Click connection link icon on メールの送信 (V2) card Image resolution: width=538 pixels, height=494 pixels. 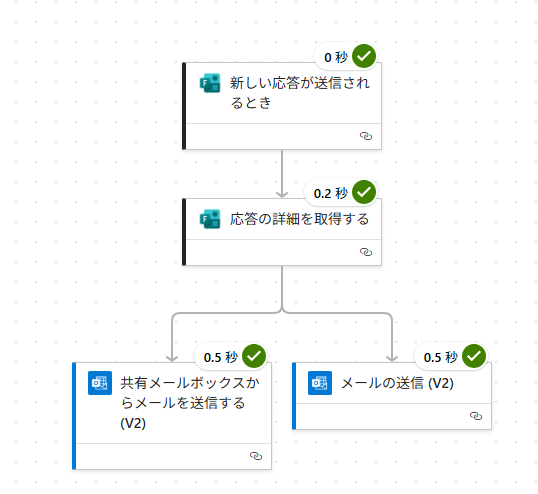[x=476, y=416]
